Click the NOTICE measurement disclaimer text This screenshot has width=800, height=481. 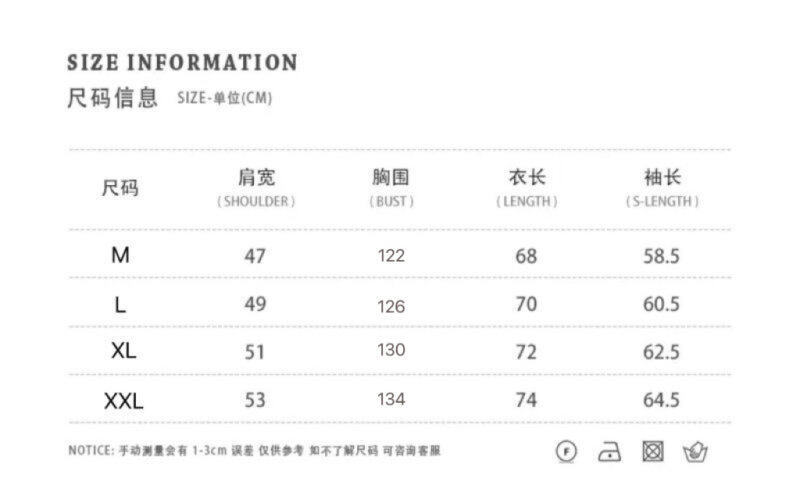(x=254, y=451)
